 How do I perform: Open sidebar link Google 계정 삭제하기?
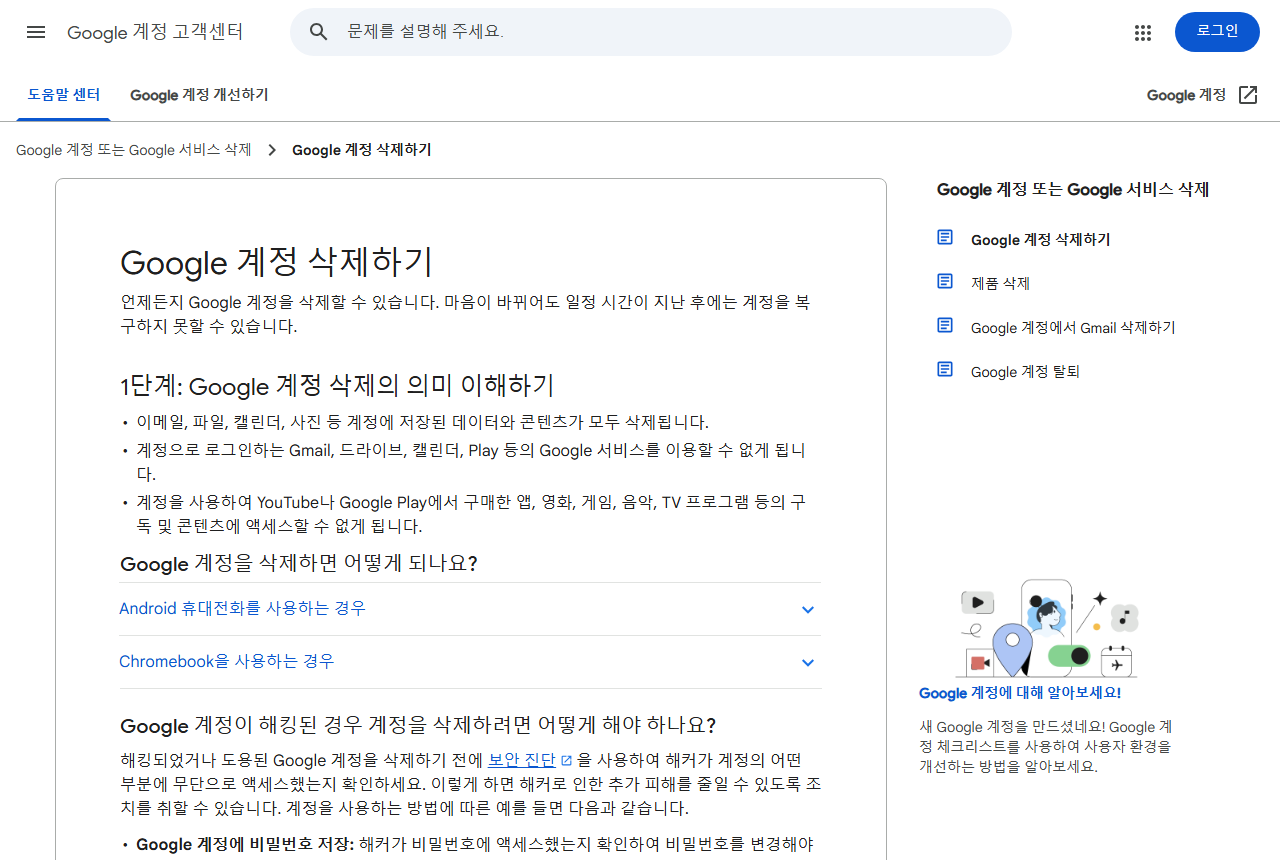(x=1040, y=239)
